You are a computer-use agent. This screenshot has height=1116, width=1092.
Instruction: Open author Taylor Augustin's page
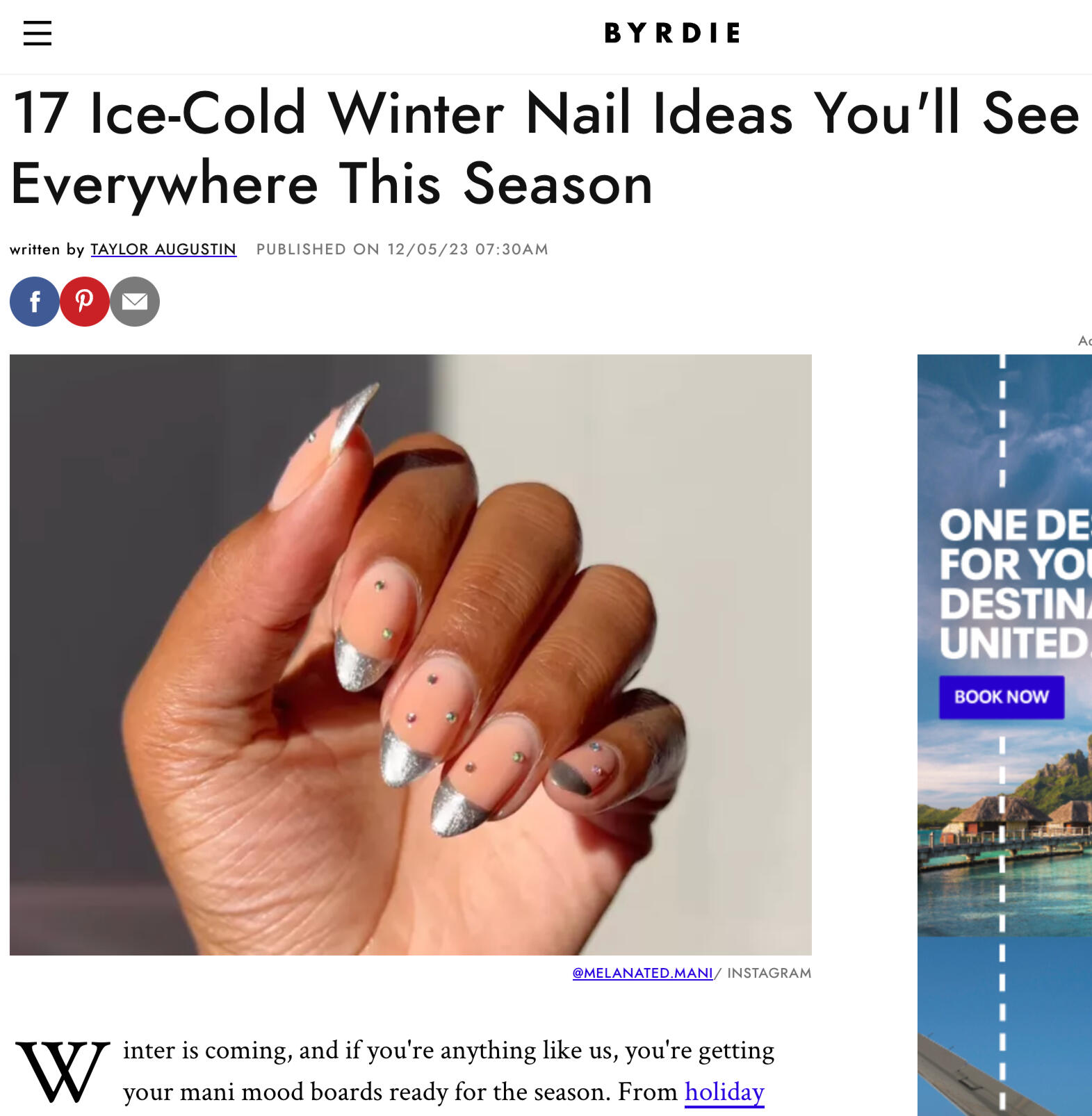coord(163,249)
